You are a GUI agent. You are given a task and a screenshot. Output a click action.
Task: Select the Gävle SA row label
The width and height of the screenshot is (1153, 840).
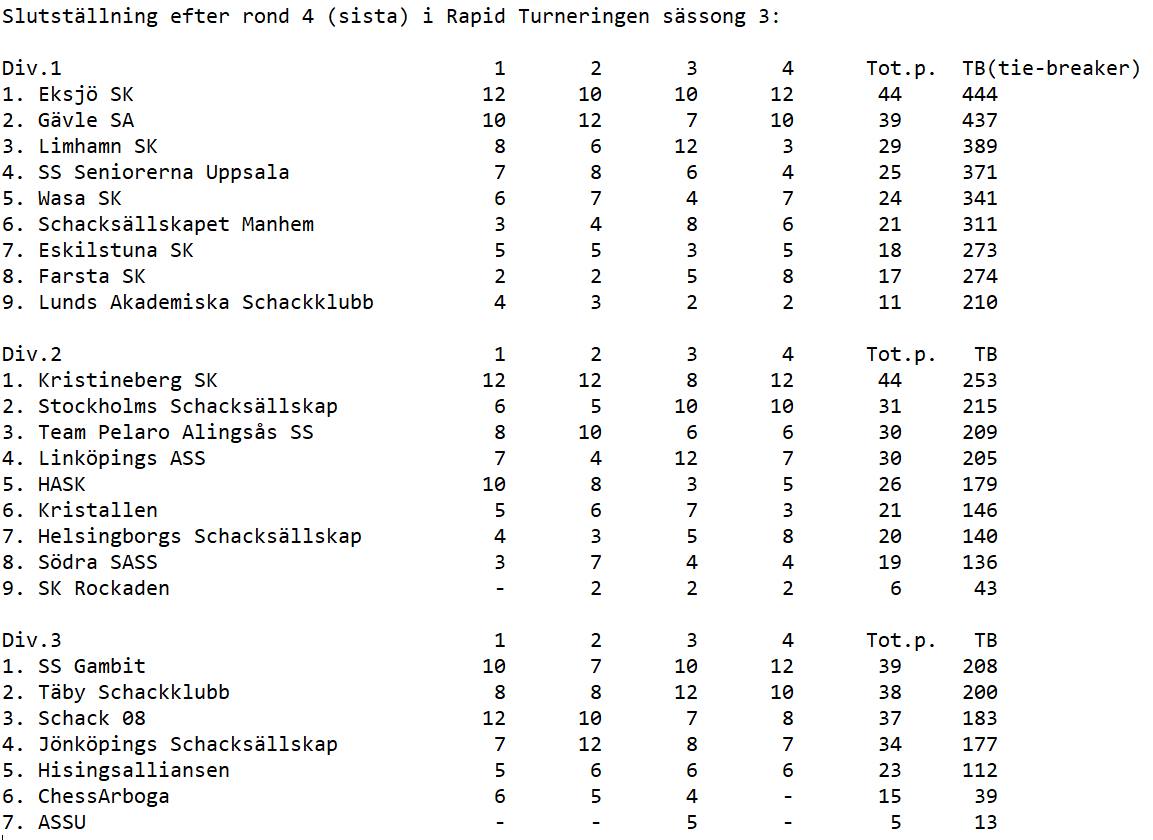[85, 120]
